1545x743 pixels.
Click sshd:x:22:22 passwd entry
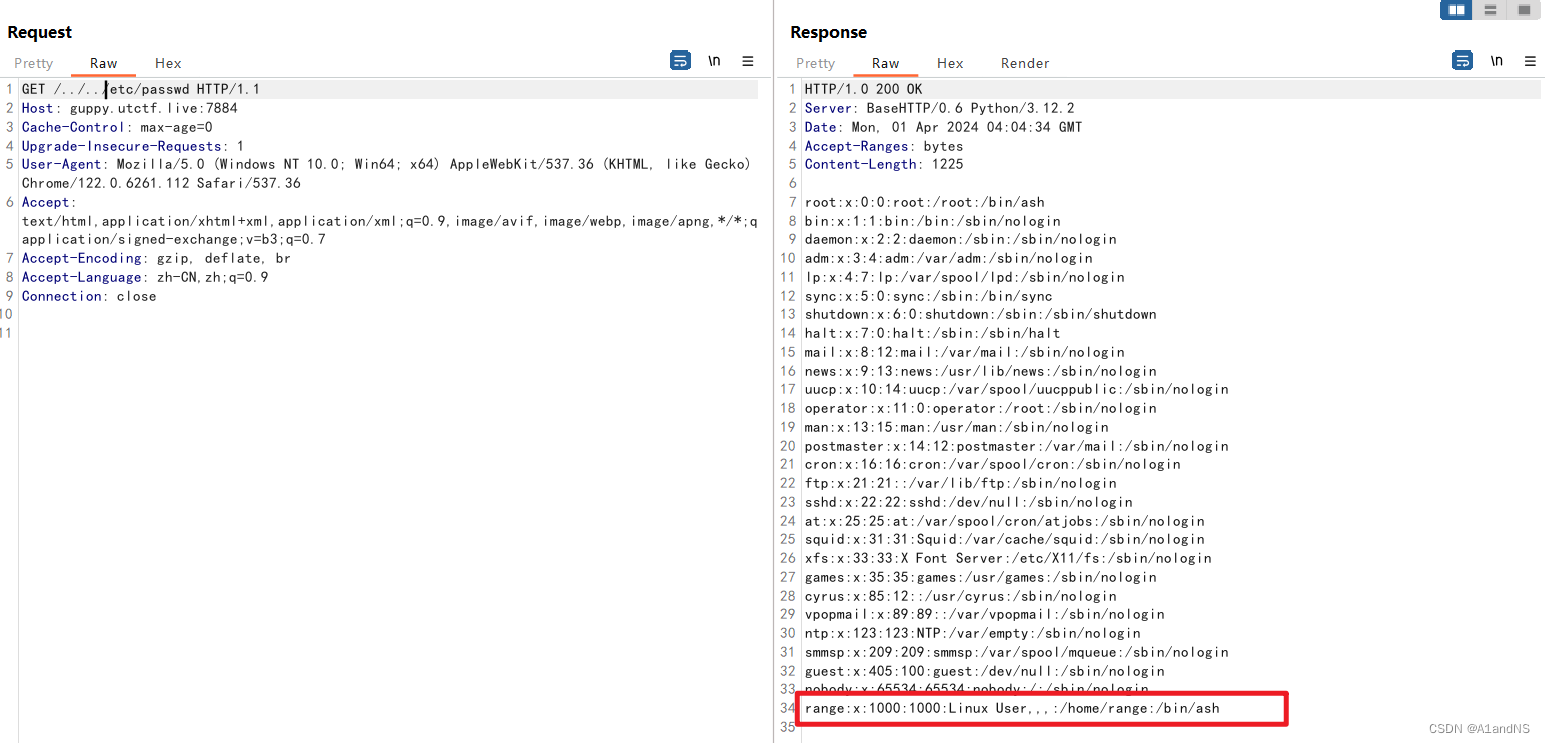[x=969, y=503]
